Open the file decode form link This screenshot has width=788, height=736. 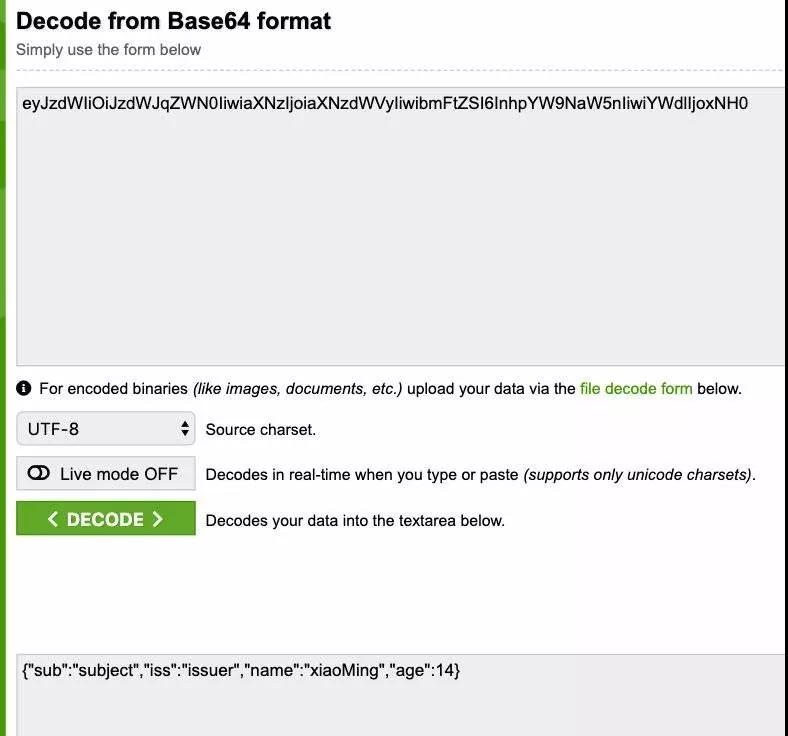click(636, 388)
